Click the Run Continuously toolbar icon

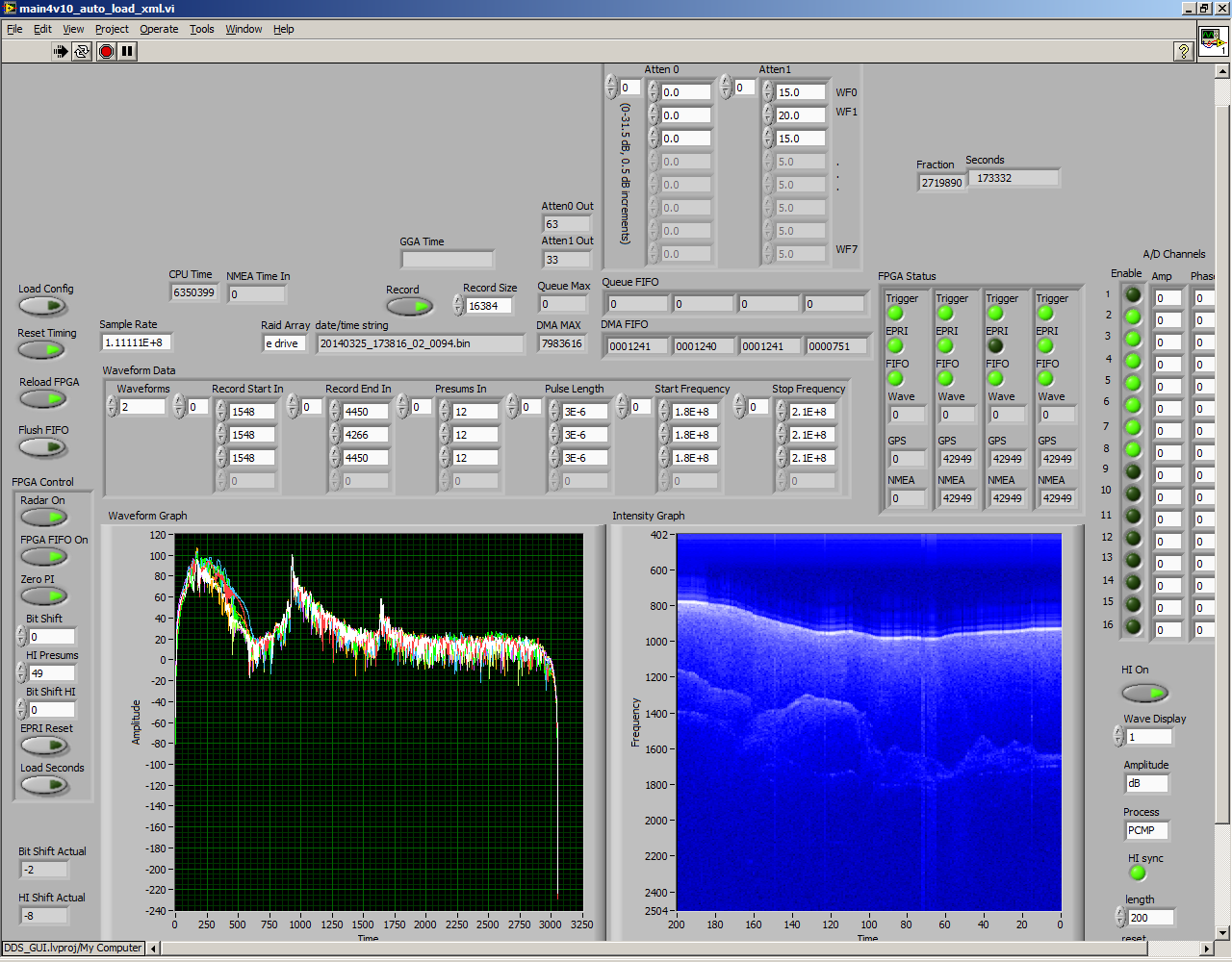(x=82, y=51)
